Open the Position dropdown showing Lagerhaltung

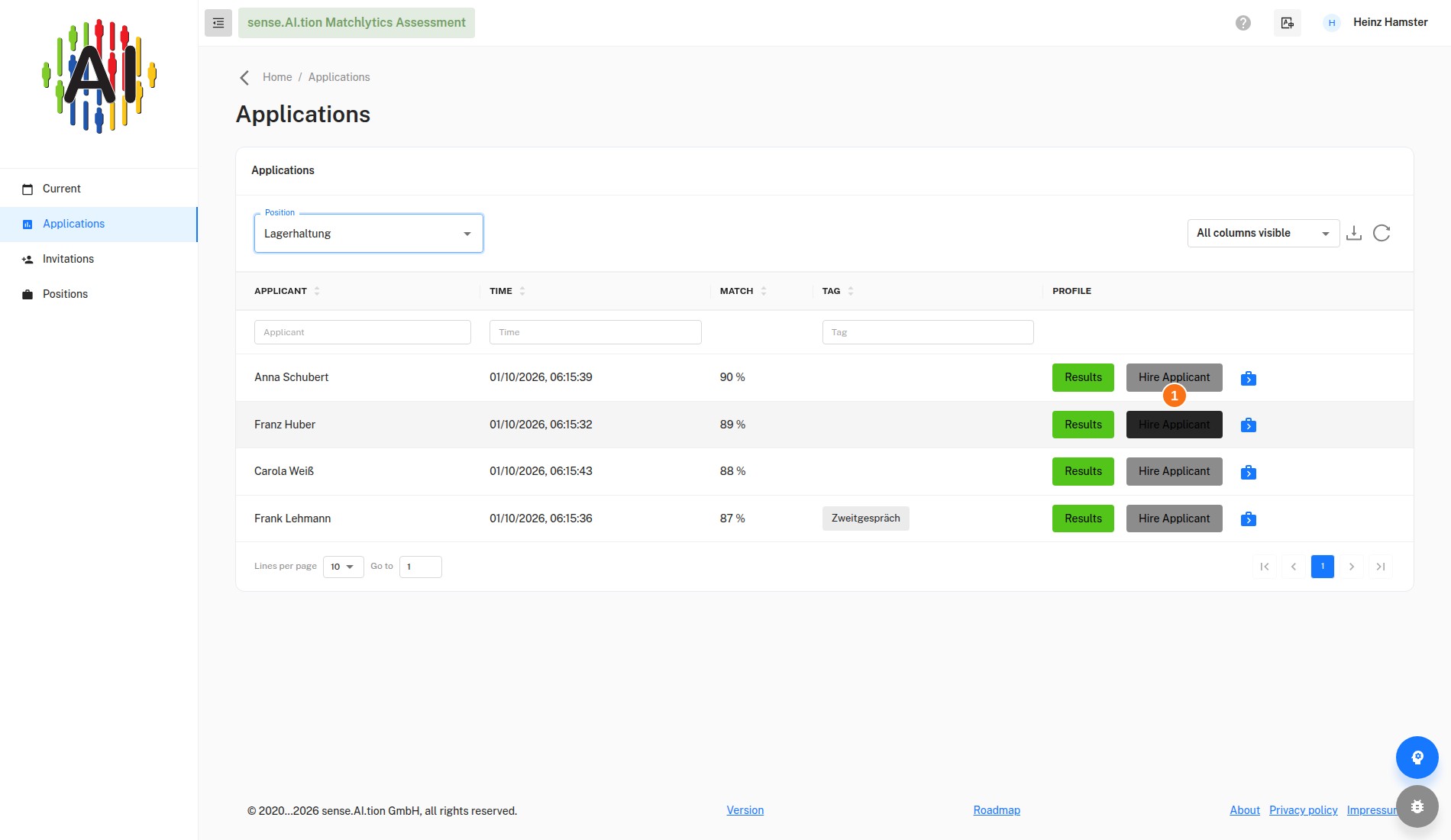click(x=369, y=234)
